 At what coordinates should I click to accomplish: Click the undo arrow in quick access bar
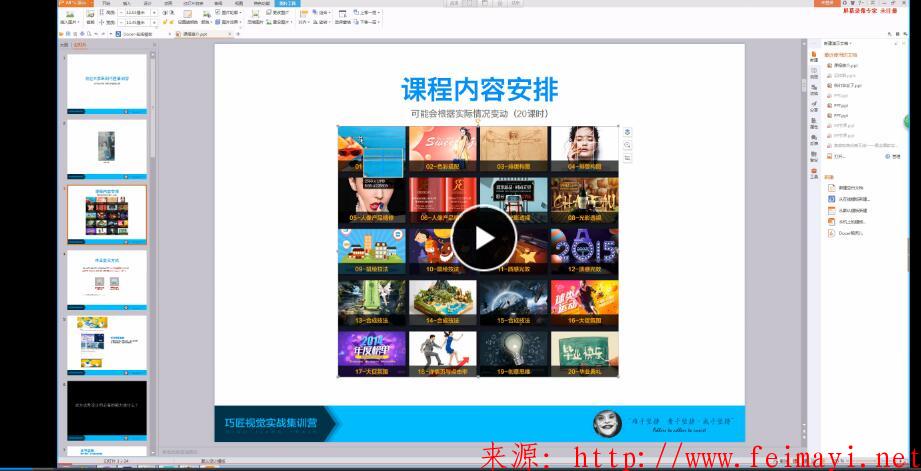96,33
